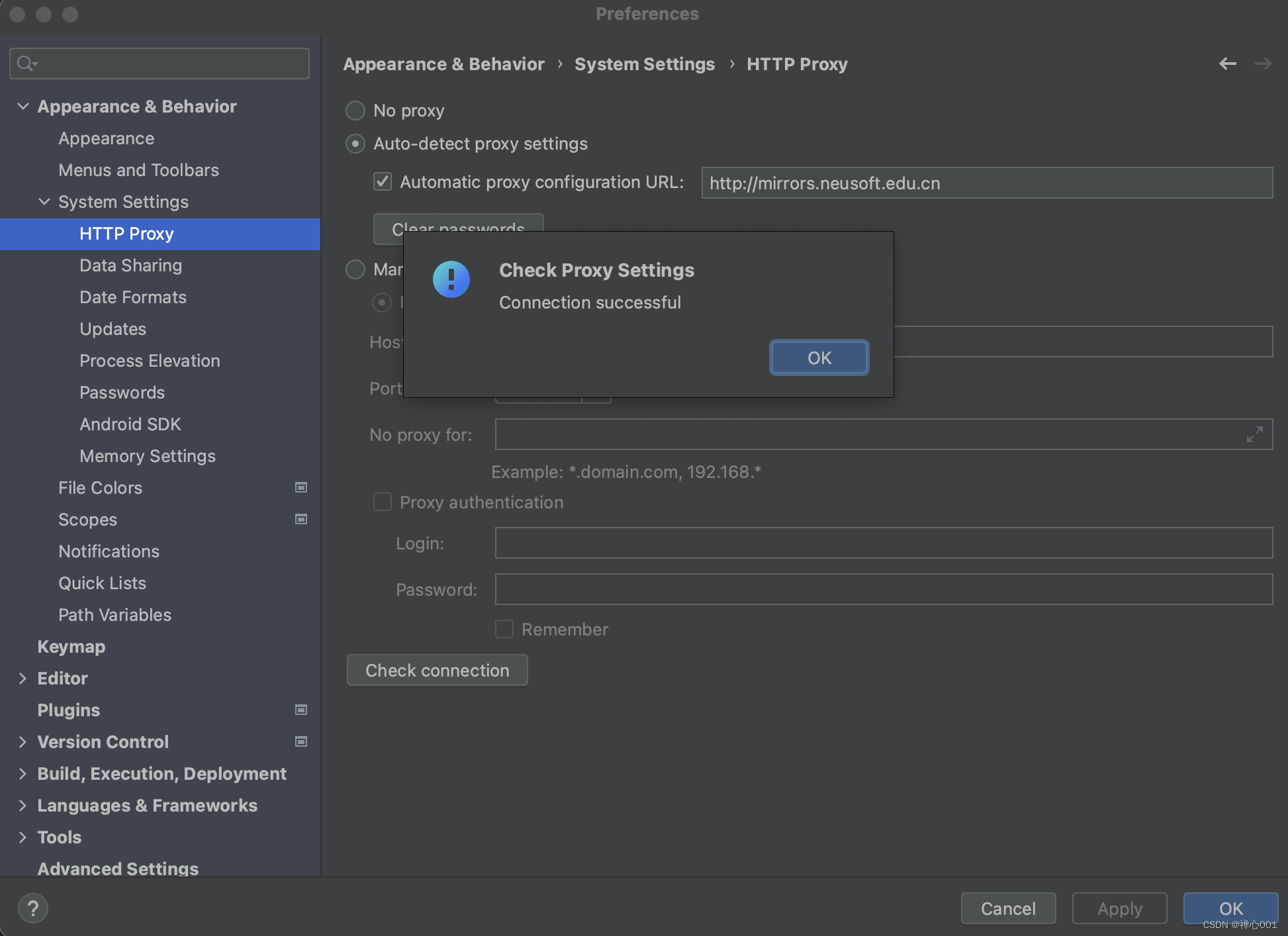Open Quick Lists settings
1288x936 pixels.
pos(103,583)
